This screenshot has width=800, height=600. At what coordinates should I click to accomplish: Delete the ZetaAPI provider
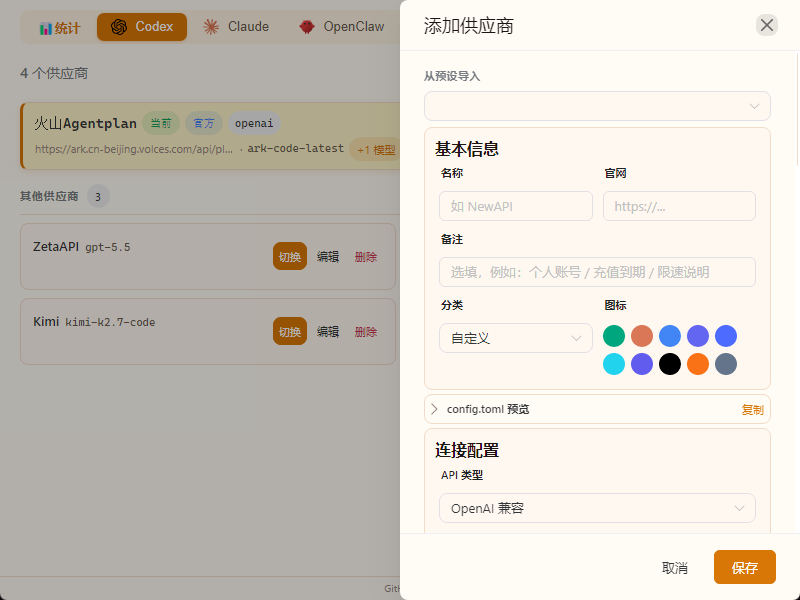[366, 257]
